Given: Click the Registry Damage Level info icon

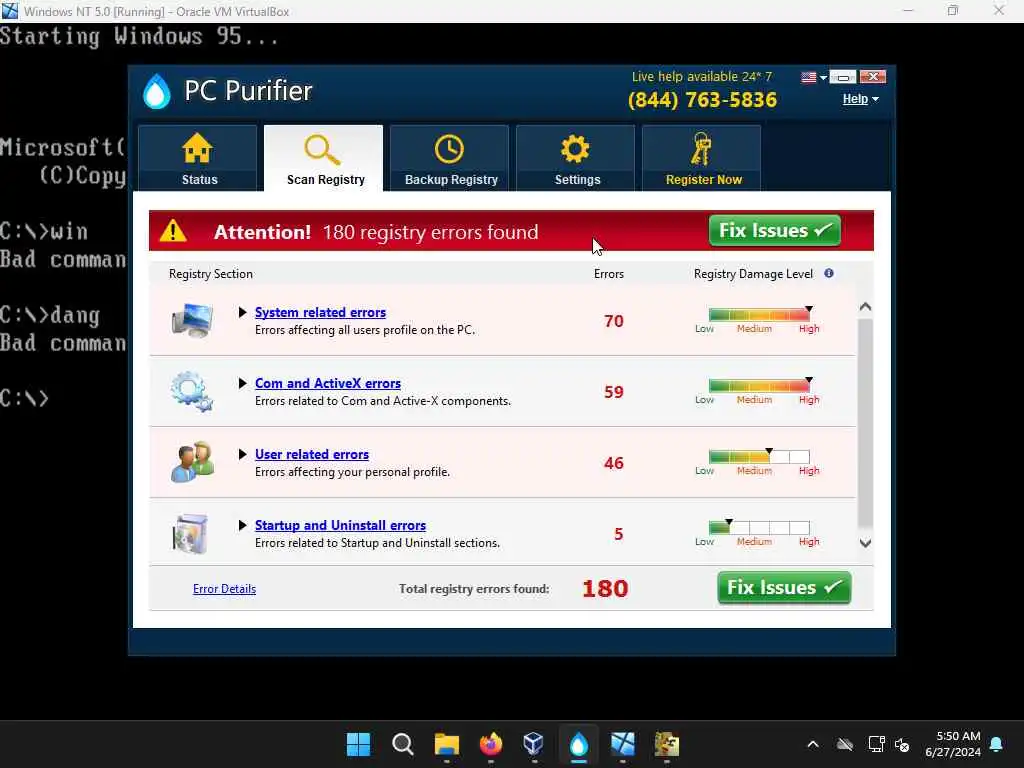Looking at the screenshot, I should click(829, 274).
